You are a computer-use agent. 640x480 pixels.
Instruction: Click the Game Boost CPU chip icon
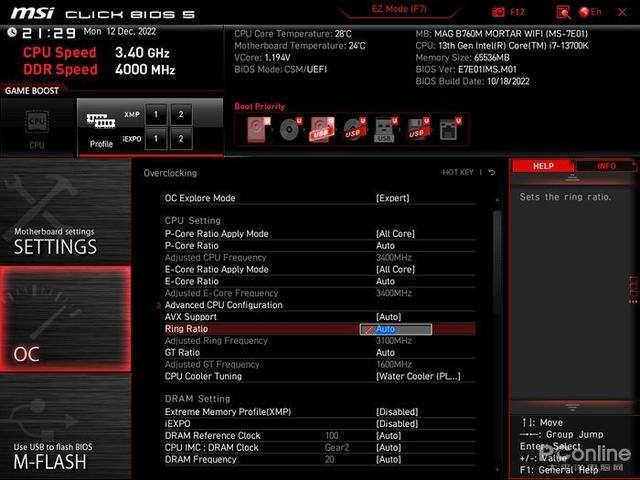37,122
